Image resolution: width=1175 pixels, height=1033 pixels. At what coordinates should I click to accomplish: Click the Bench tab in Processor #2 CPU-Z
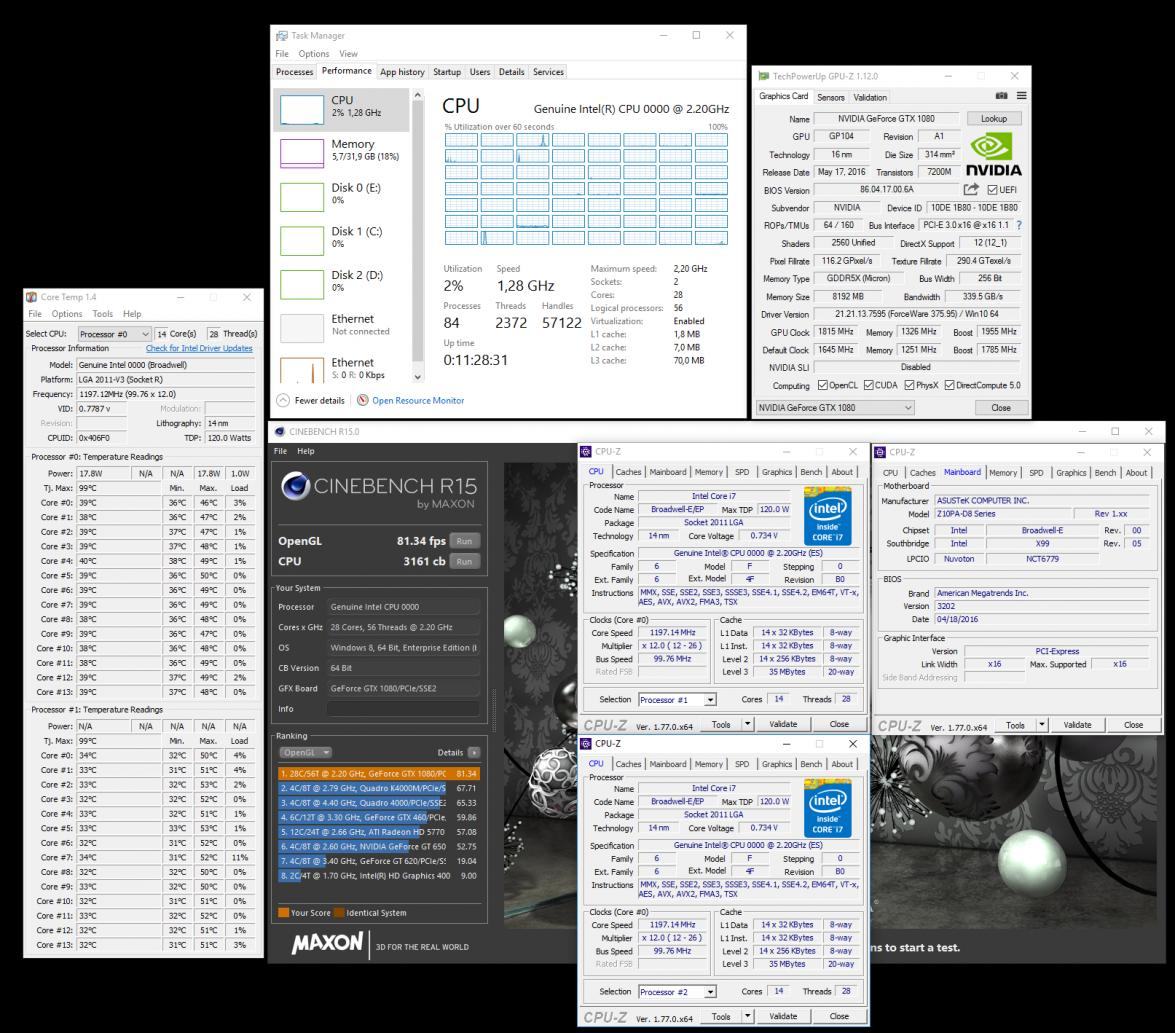click(811, 764)
